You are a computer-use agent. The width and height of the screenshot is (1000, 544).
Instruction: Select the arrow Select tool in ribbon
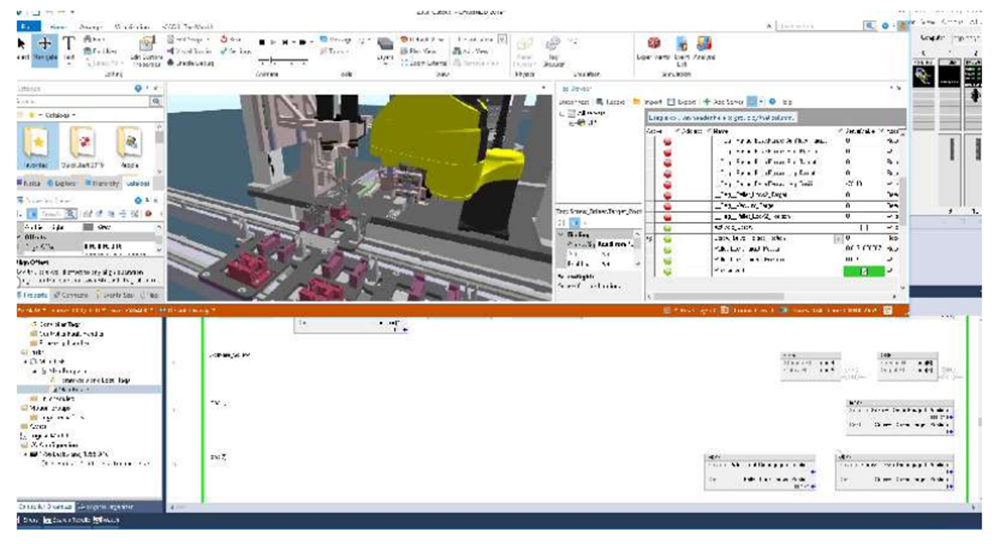(x=22, y=47)
